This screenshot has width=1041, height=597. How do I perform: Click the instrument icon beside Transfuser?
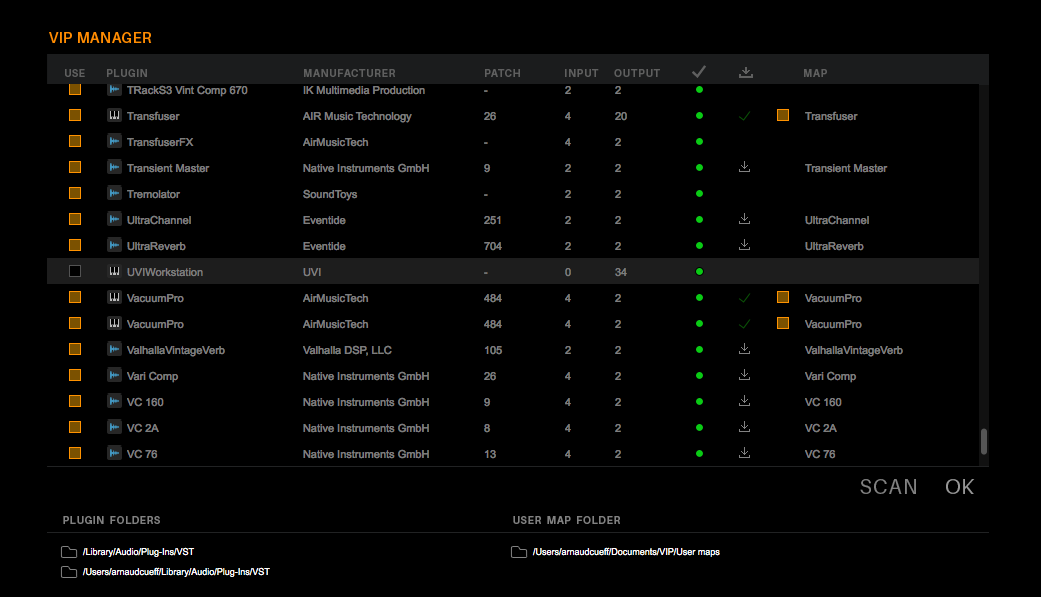pos(114,116)
